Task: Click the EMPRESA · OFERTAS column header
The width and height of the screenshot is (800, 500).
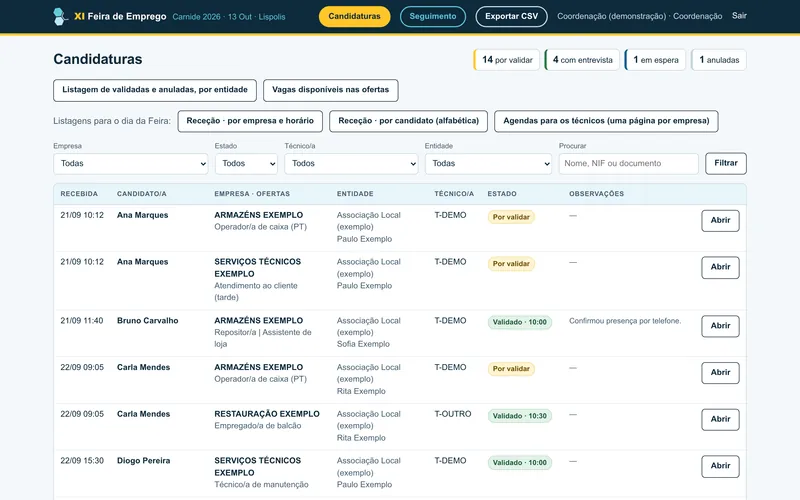Action: pos(252,194)
